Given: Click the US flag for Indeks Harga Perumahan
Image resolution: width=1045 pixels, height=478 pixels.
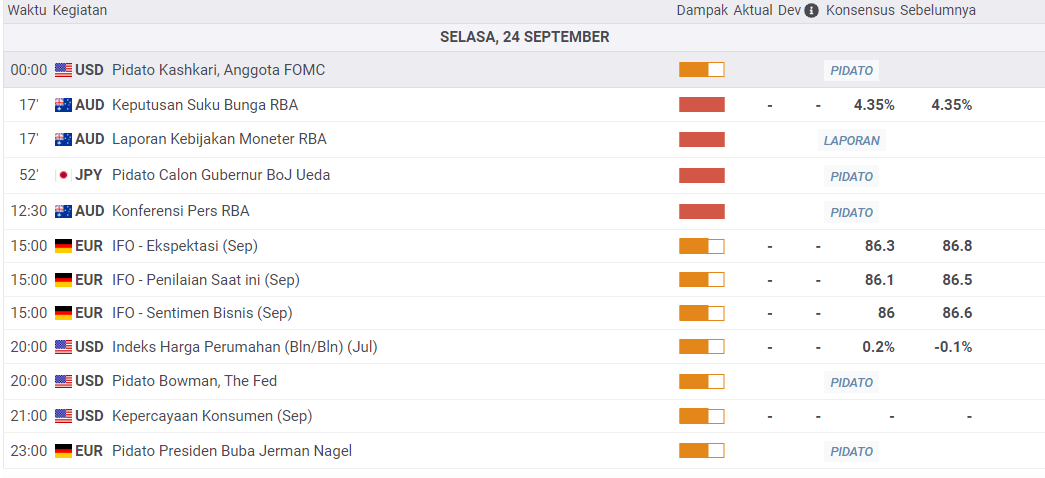Looking at the screenshot, I should point(63,347).
